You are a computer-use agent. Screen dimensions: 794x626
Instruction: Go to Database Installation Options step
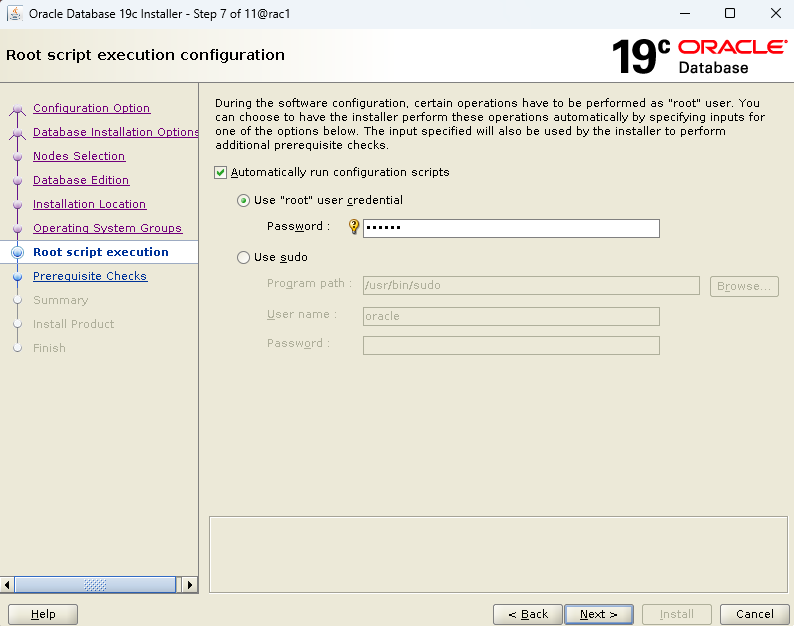pyautogui.click(x=115, y=132)
